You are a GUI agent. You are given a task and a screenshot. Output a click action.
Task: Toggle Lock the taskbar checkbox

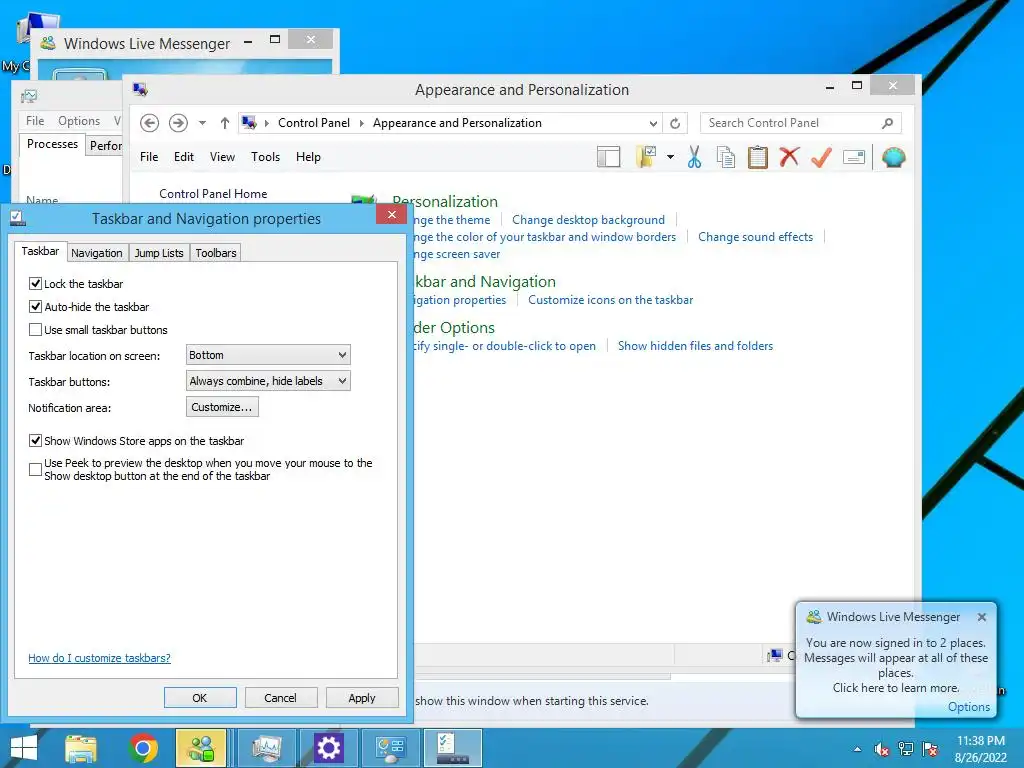(x=35, y=283)
